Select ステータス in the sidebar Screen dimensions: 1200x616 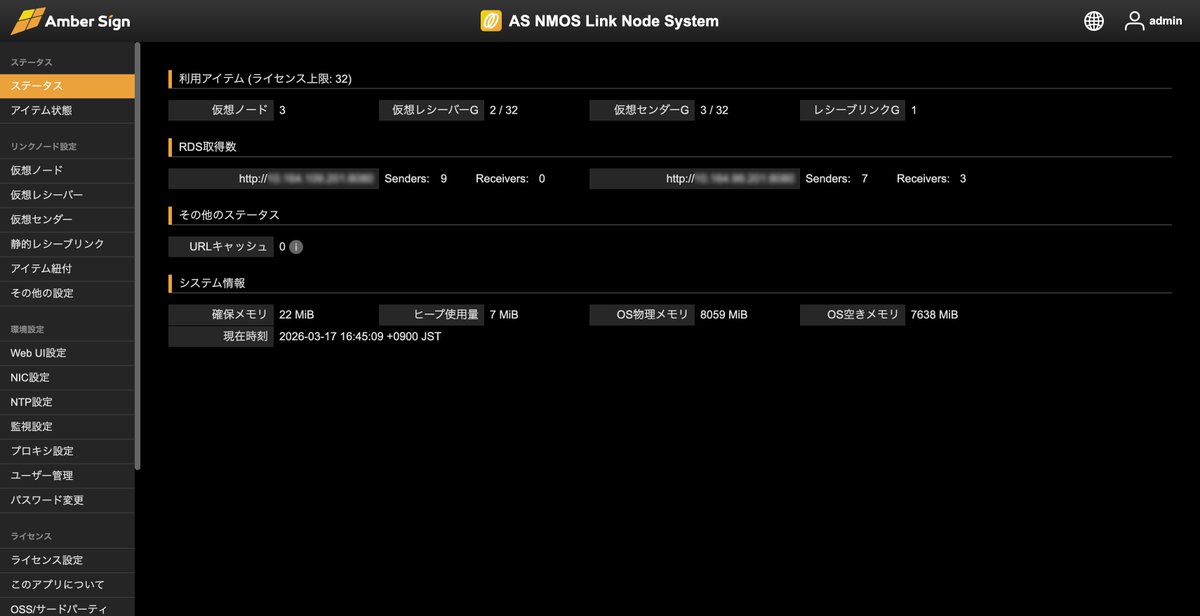pyautogui.click(x=67, y=86)
